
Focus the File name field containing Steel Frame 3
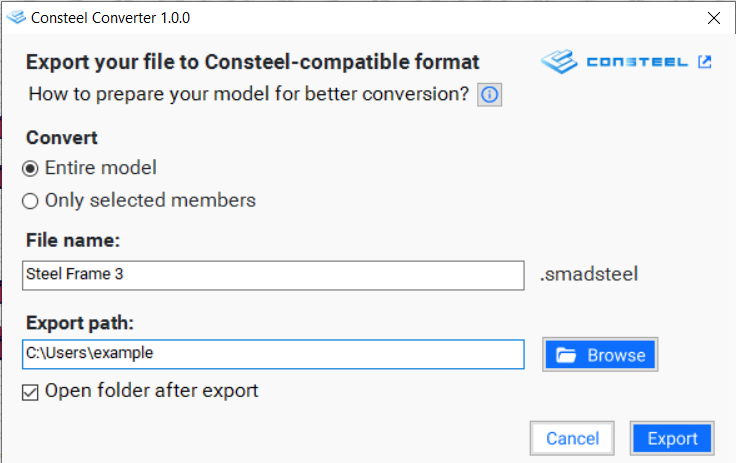pyautogui.click(x=273, y=275)
